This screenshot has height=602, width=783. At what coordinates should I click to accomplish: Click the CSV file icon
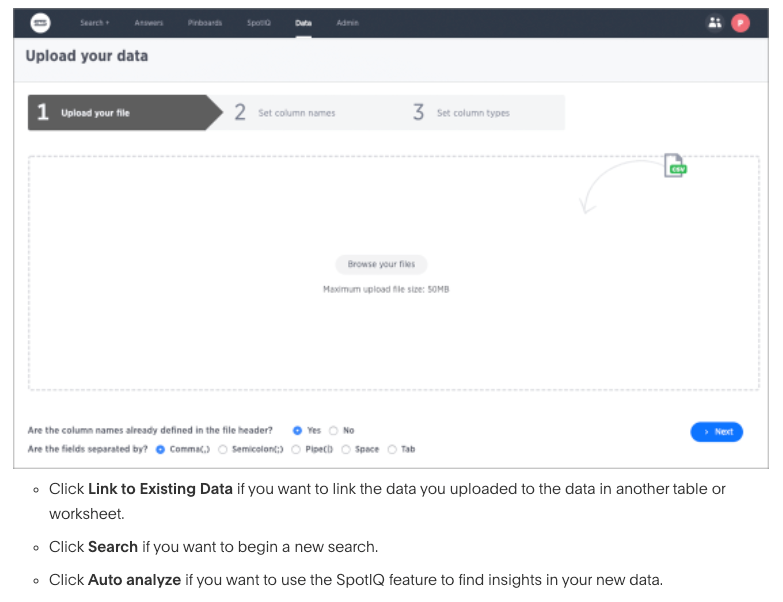tap(675, 165)
